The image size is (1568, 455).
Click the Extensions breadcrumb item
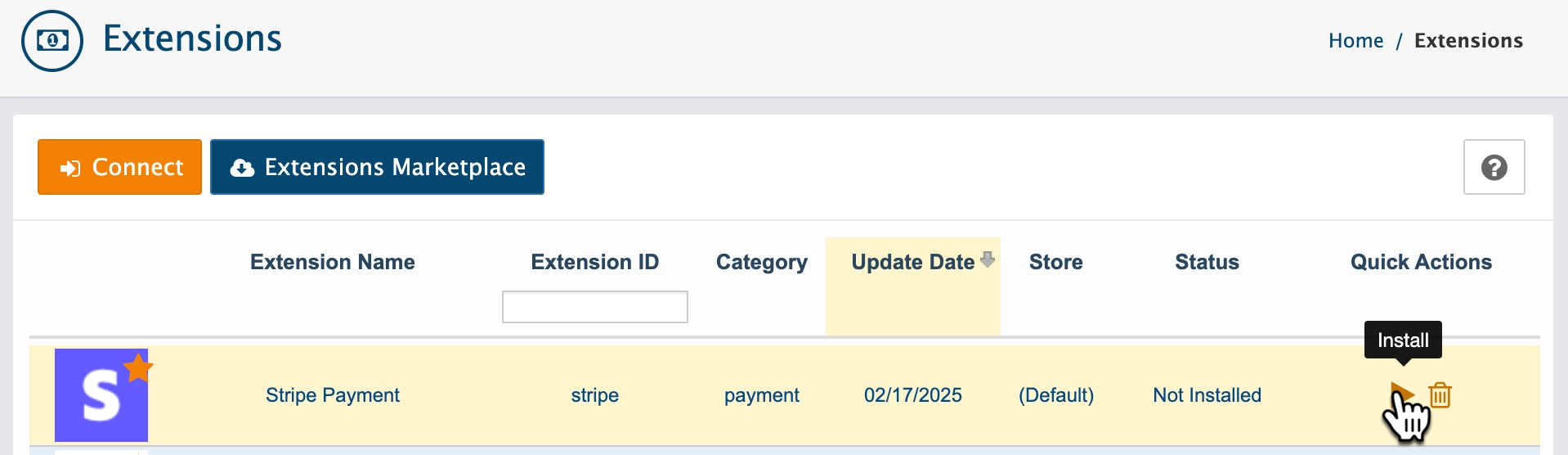1468,41
